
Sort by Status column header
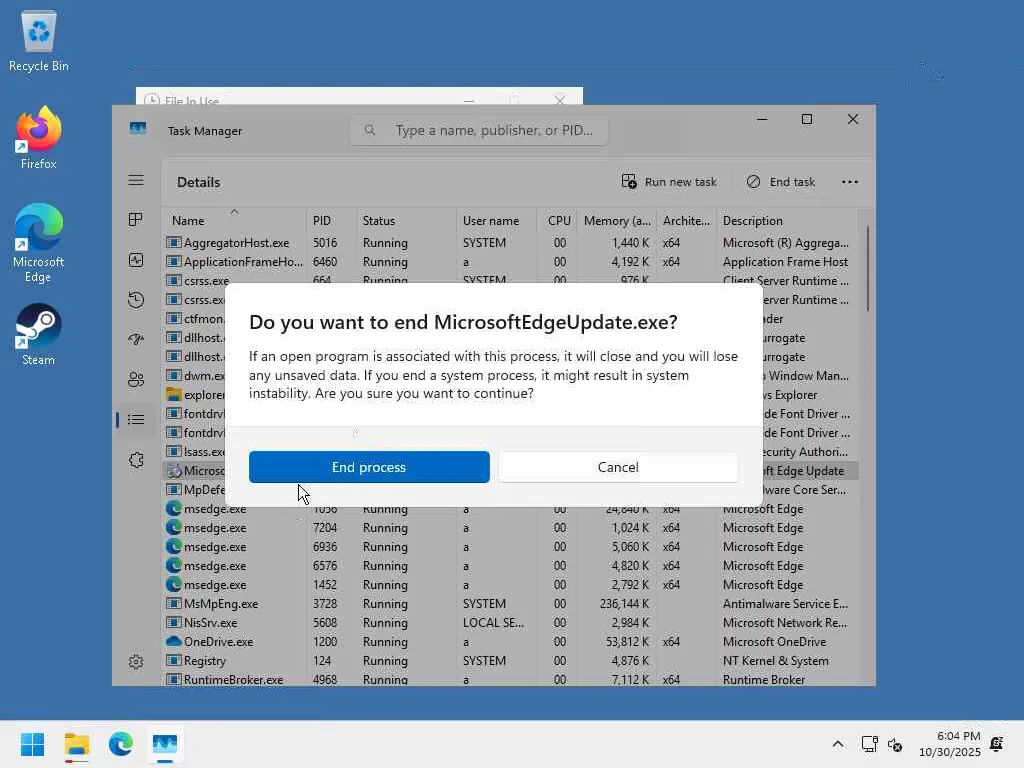click(x=406, y=221)
